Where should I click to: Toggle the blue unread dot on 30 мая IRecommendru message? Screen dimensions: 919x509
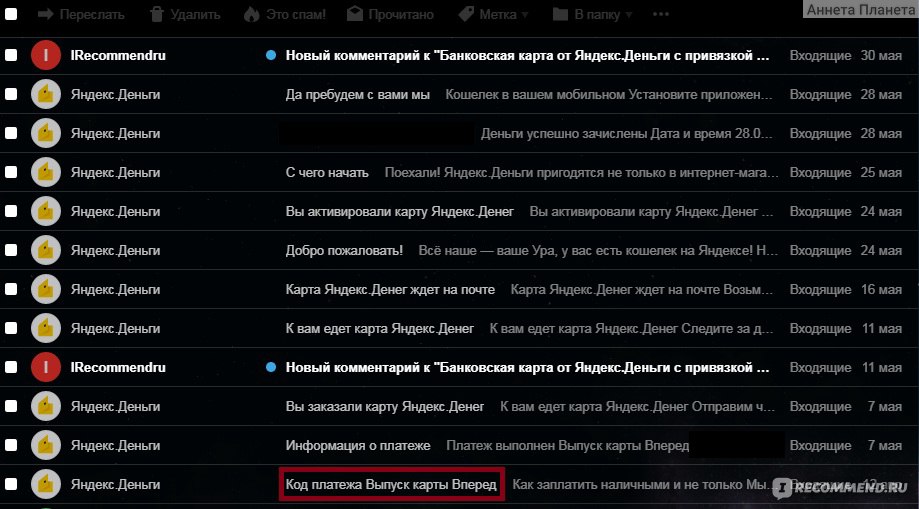(270, 56)
